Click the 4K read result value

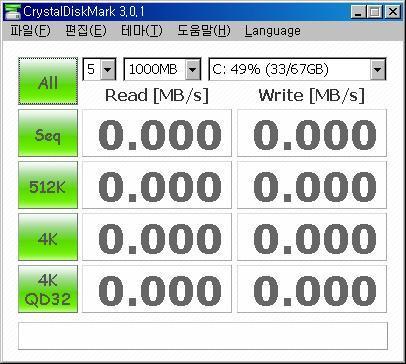(157, 237)
